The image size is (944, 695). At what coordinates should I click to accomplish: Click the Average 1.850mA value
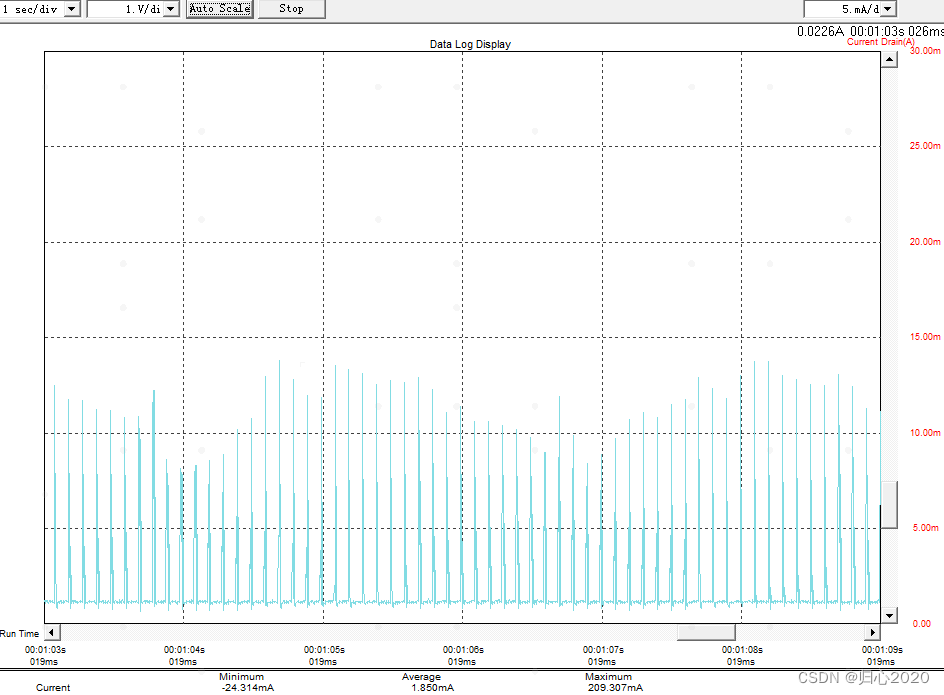coord(432,688)
